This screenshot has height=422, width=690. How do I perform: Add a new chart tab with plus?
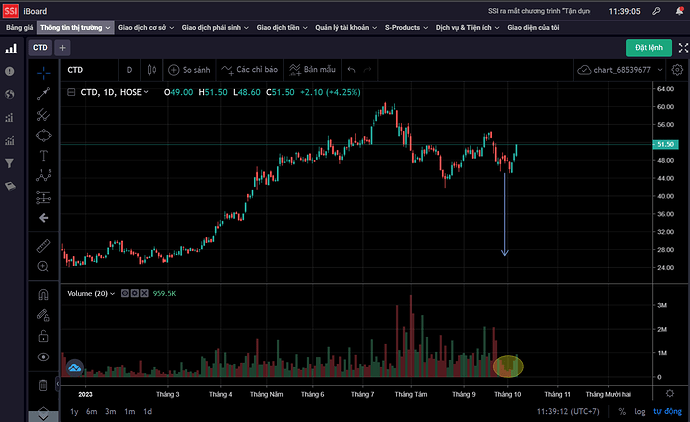click(x=62, y=48)
